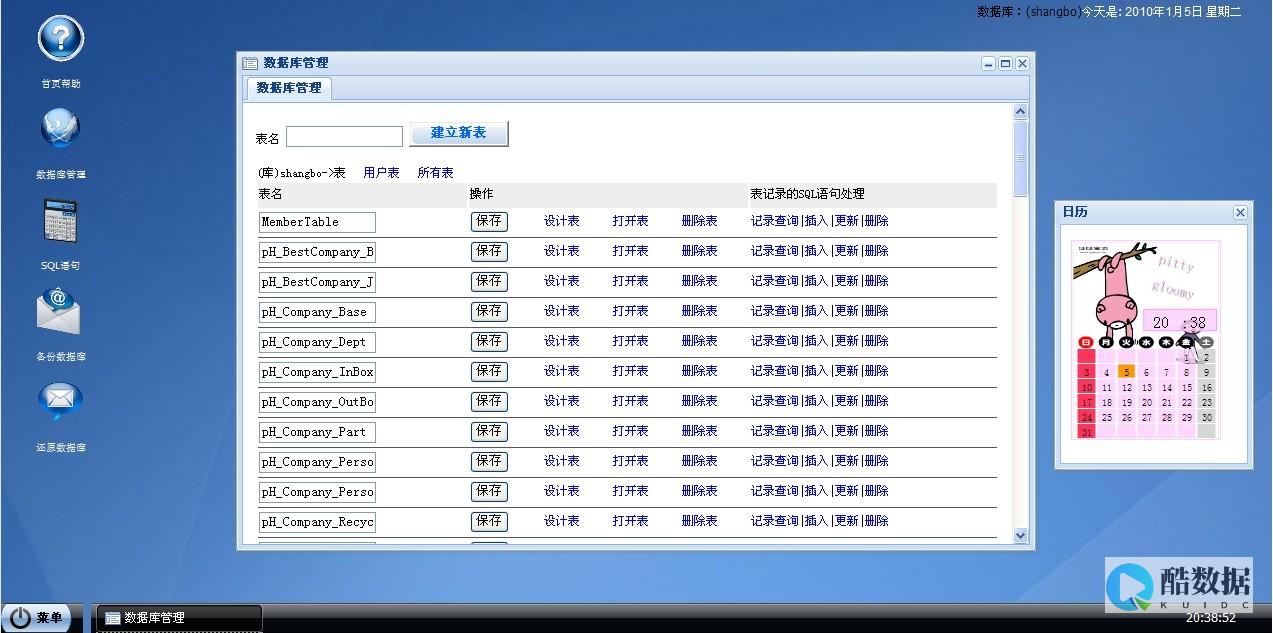Image resolution: width=1273 pixels, height=633 pixels.
Task: Save the pH_Company_OutBo row
Action: (489, 401)
